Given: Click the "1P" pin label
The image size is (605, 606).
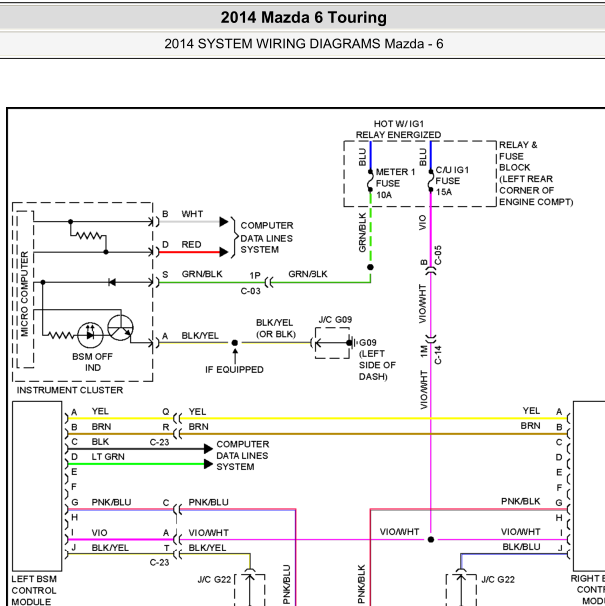Looking at the screenshot, I should (255, 276).
